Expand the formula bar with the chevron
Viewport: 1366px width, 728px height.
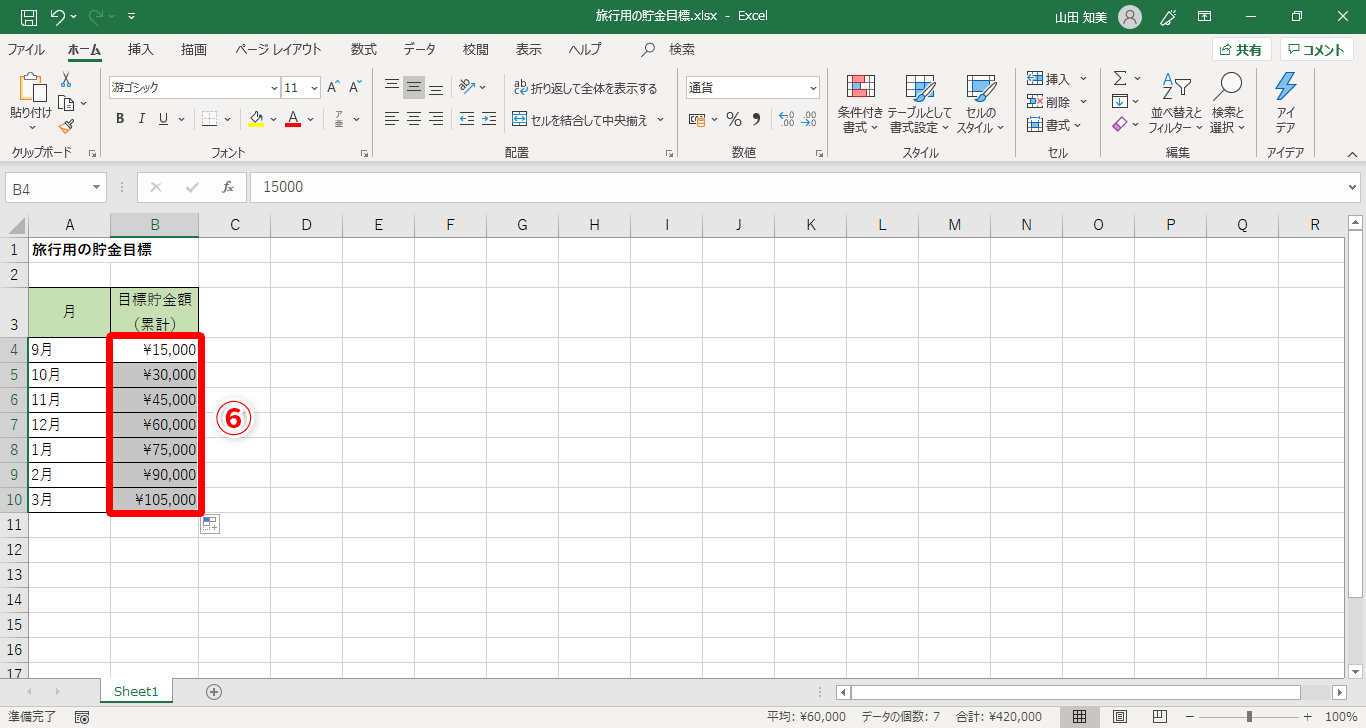pos(1353,187)
